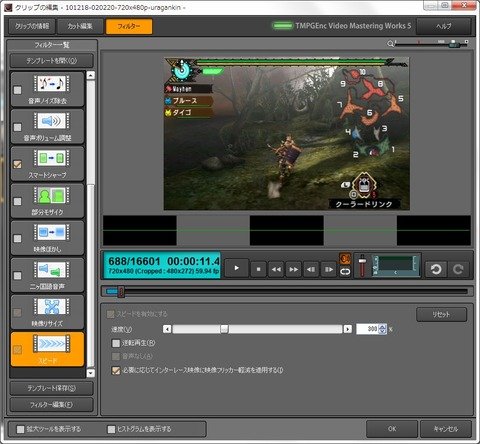
Task: Select the スピード filter icon
Action: [x=52, y=344]
